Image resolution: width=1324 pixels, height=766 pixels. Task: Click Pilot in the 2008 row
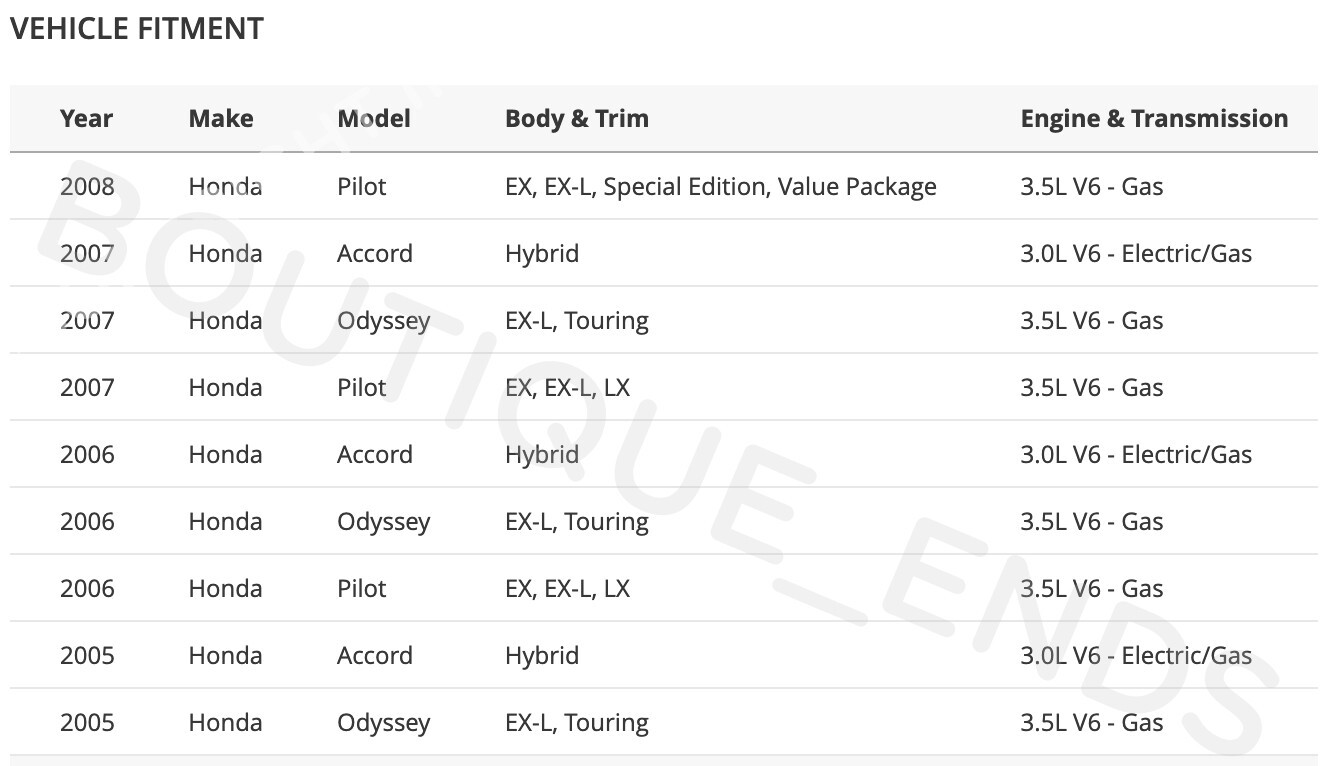pos(361,186)
